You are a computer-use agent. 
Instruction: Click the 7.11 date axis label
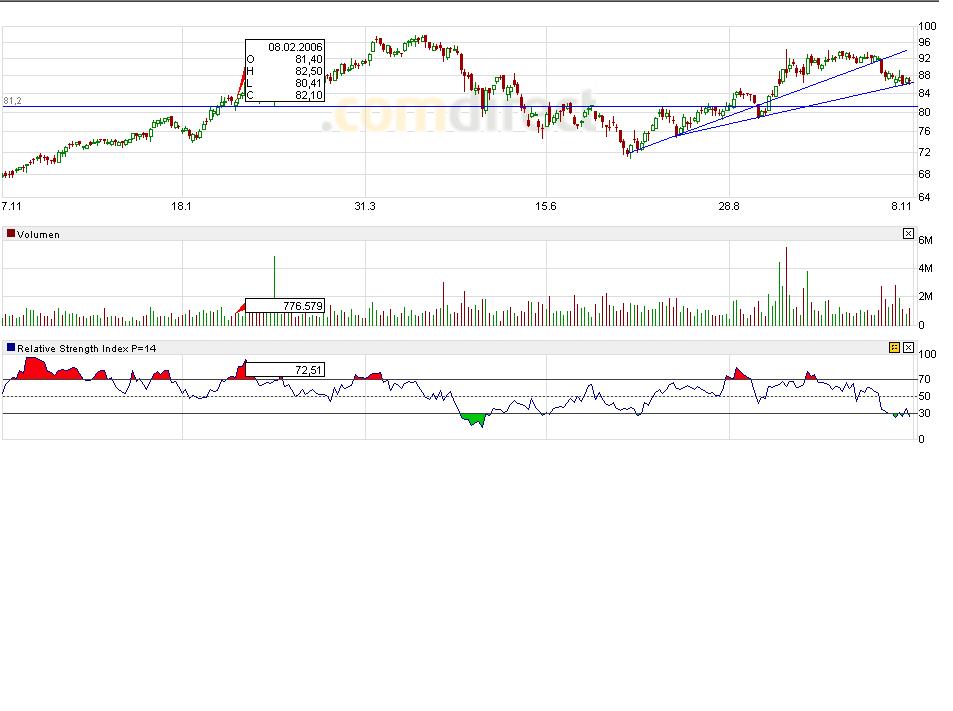pyautogui.click(x=11, y=206)
